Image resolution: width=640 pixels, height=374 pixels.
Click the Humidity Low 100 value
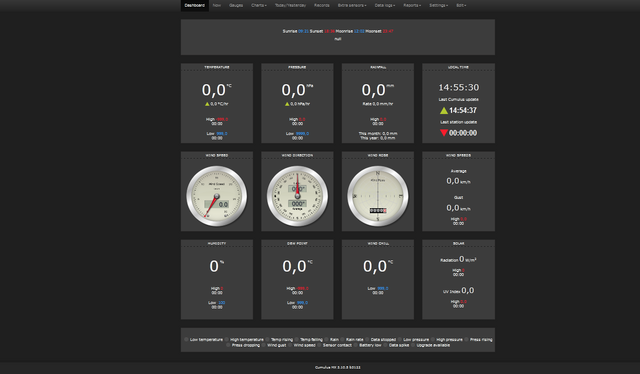click(221, 303)
